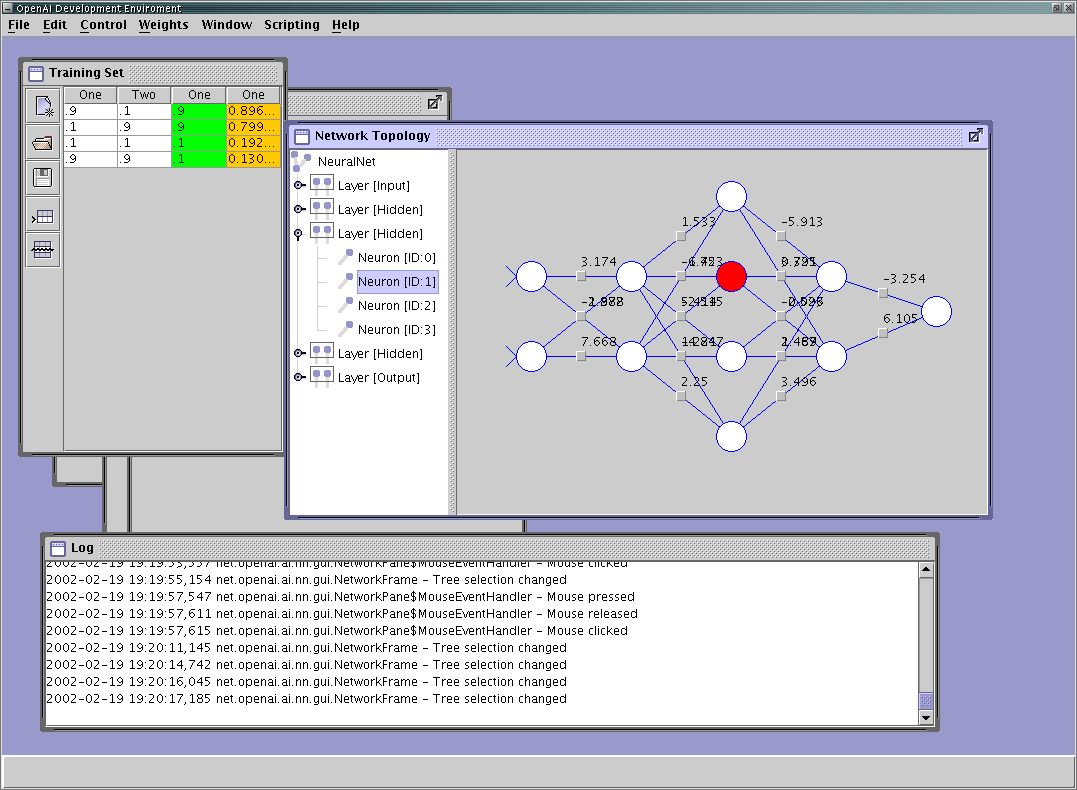Screen dimensions: 1077x790
Task: Click the delete row table icon
Action: click(43, 250)
